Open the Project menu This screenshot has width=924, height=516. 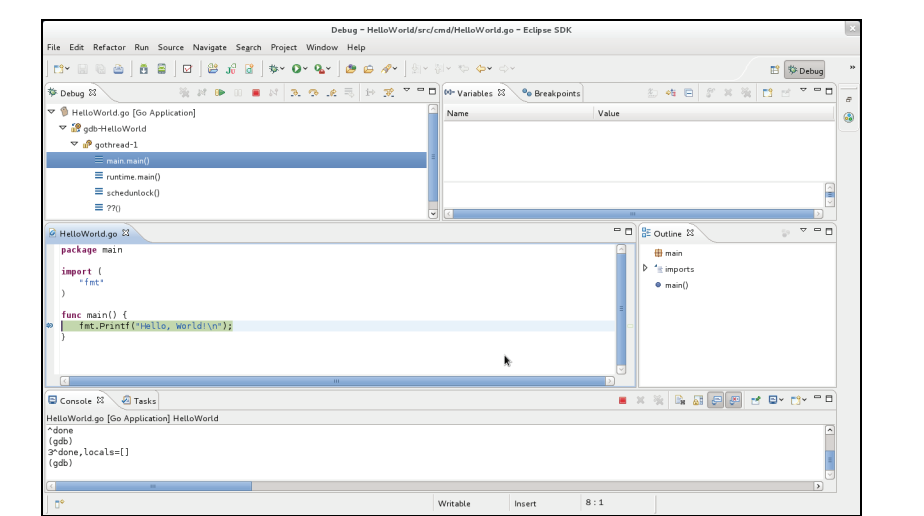pyautogui.click(x=283, y=47)
